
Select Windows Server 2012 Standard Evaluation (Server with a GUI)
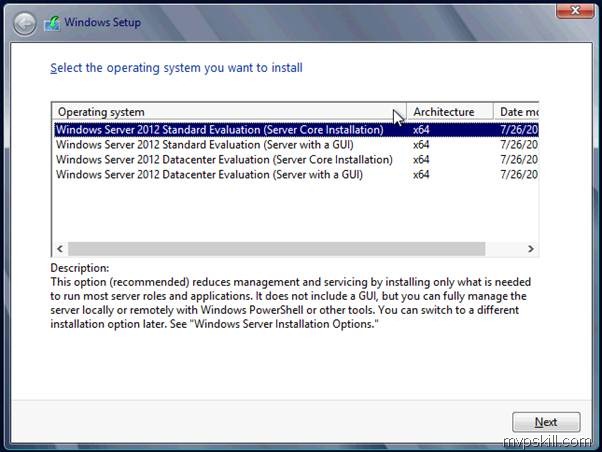(x=296, y=145)
